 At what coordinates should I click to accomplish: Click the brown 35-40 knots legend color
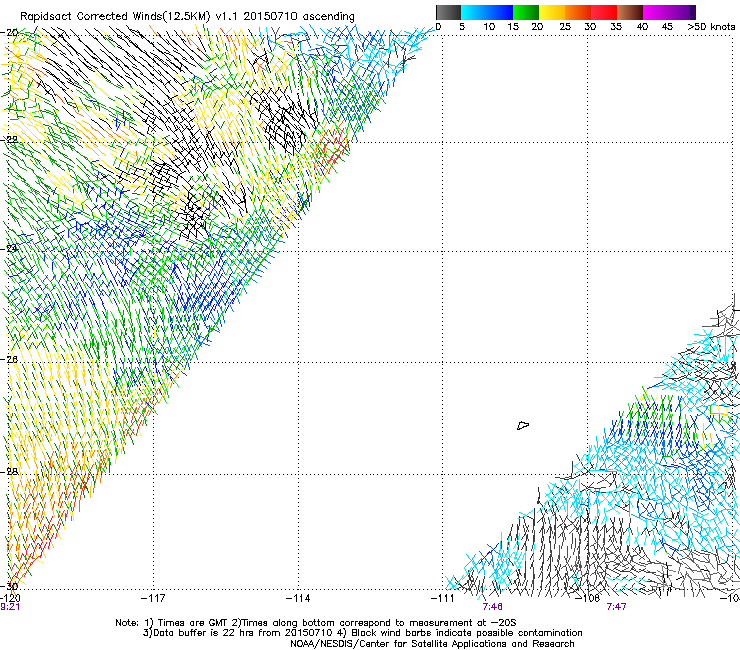click(630, 12)
